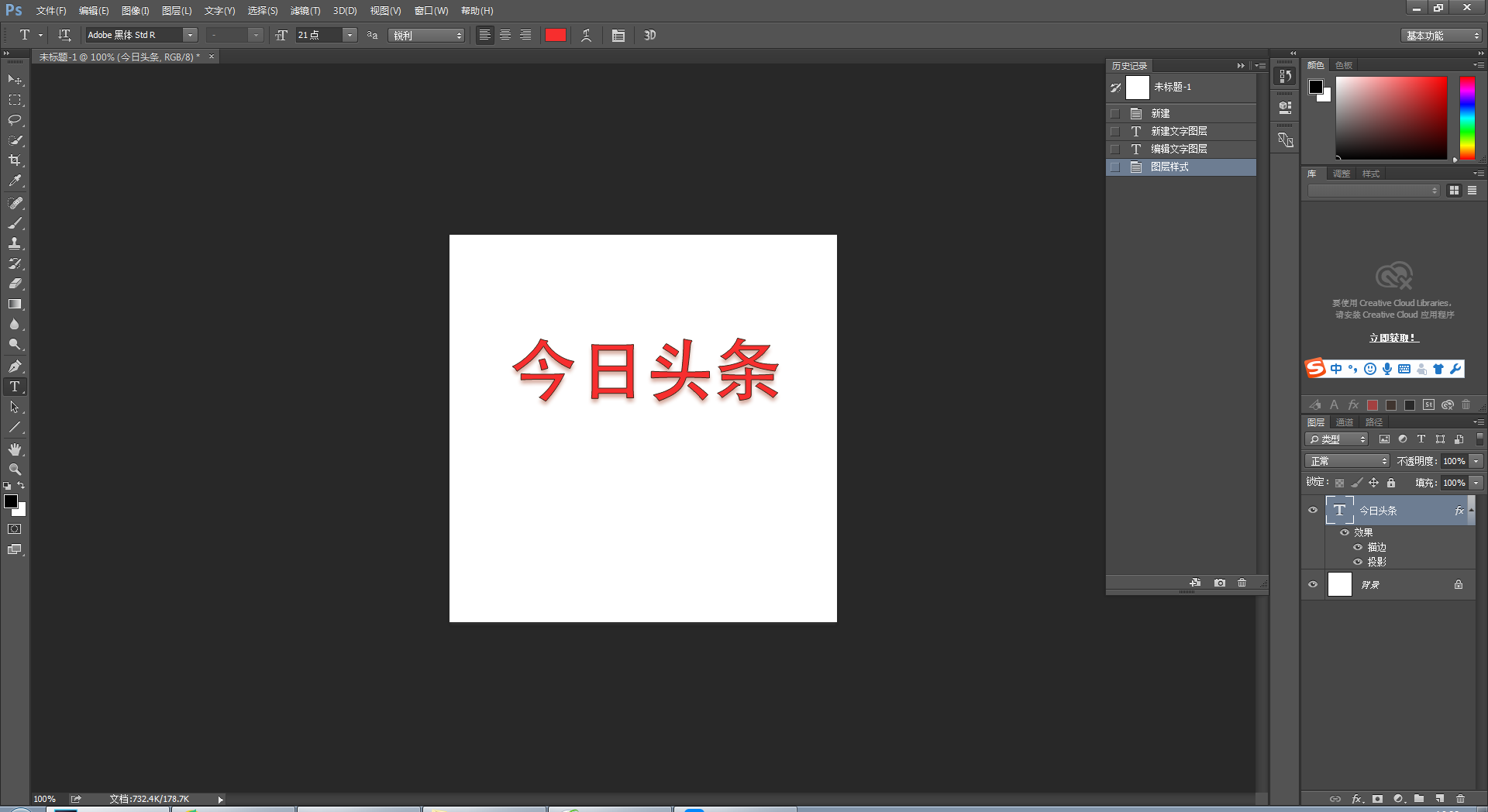Viewport: 1488px width, 812px height.
Task: Select the Brush tool
Action: tap(15, 223)
